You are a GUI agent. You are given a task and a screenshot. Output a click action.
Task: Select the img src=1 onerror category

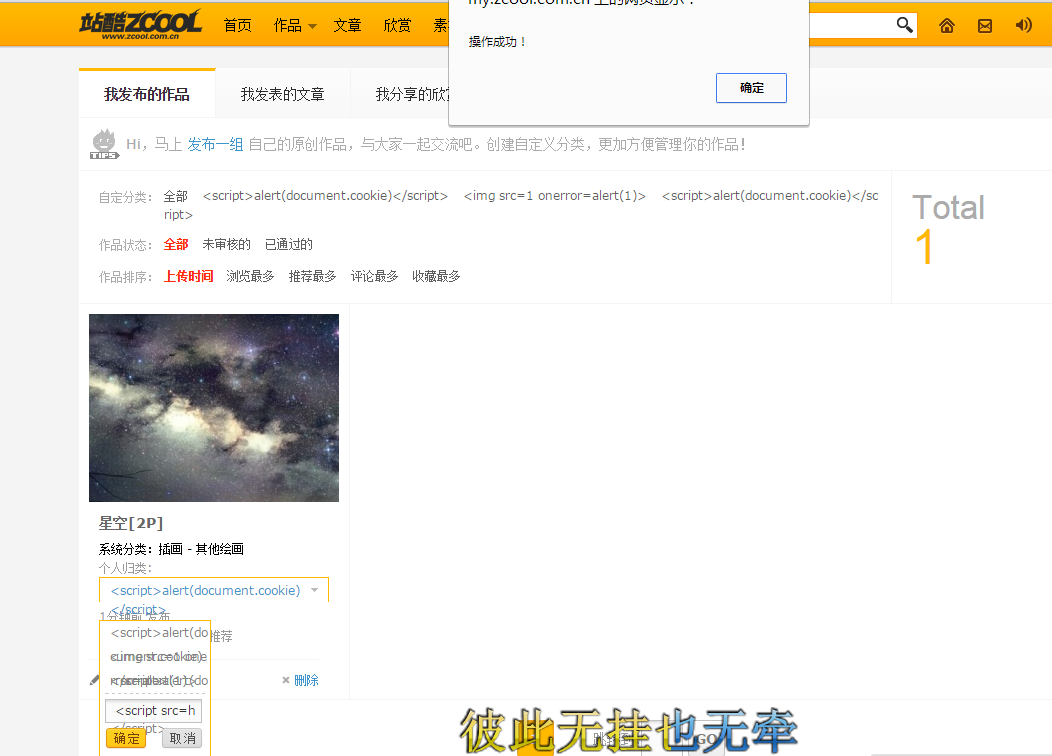pos(555,196)
